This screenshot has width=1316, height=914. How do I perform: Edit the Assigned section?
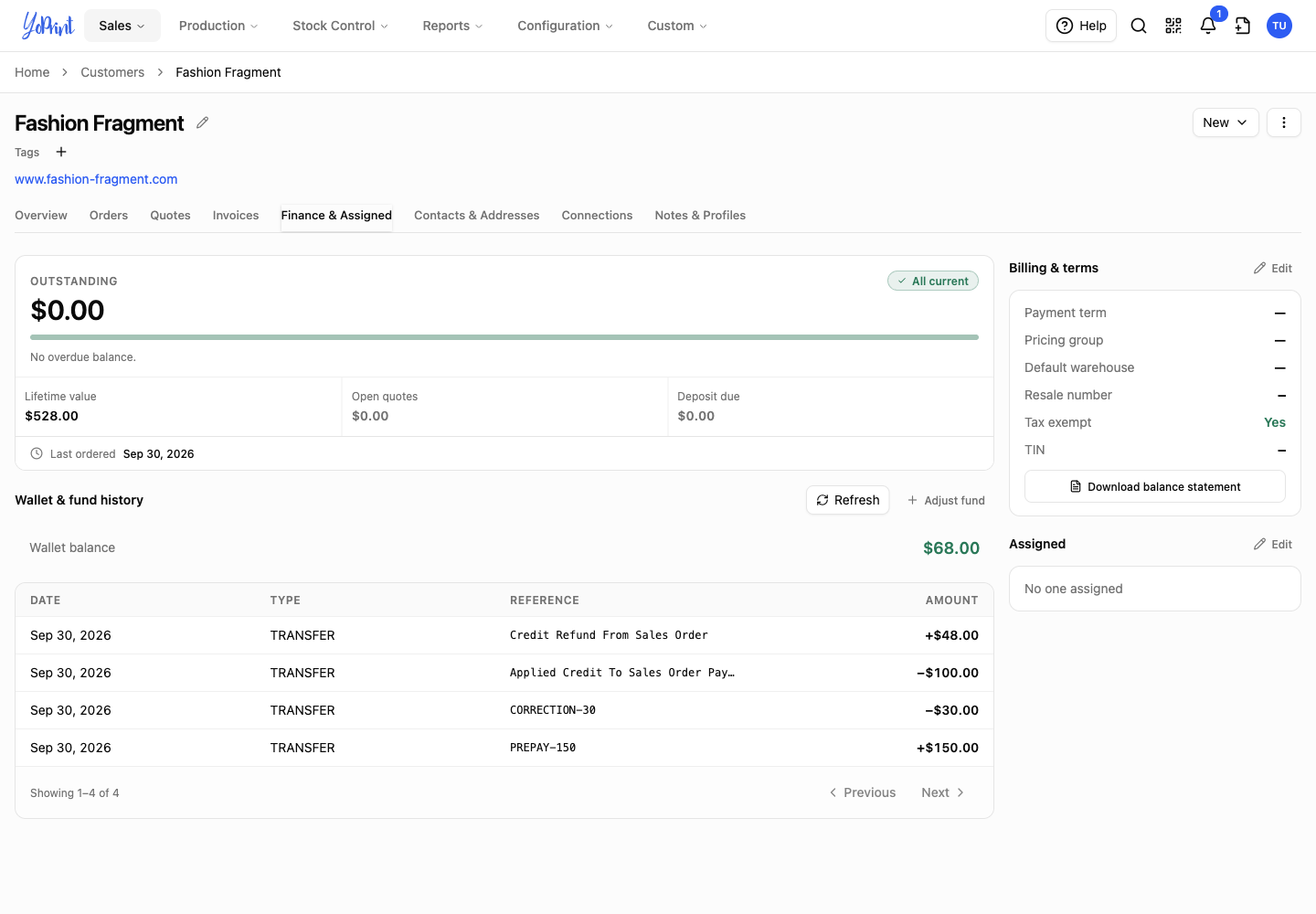click(1273, 544)
